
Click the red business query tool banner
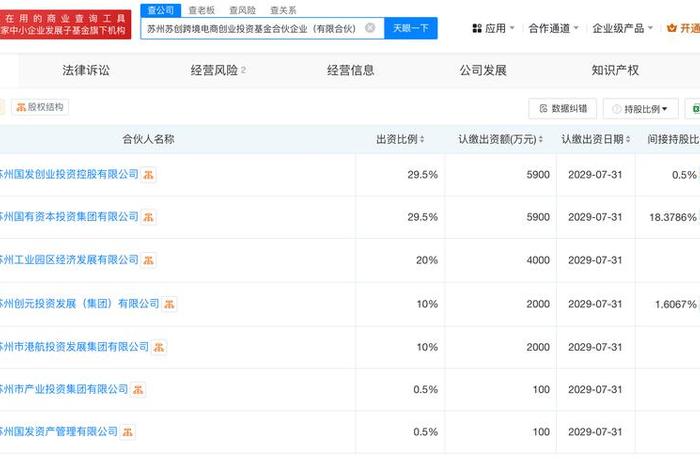(65, 25)
